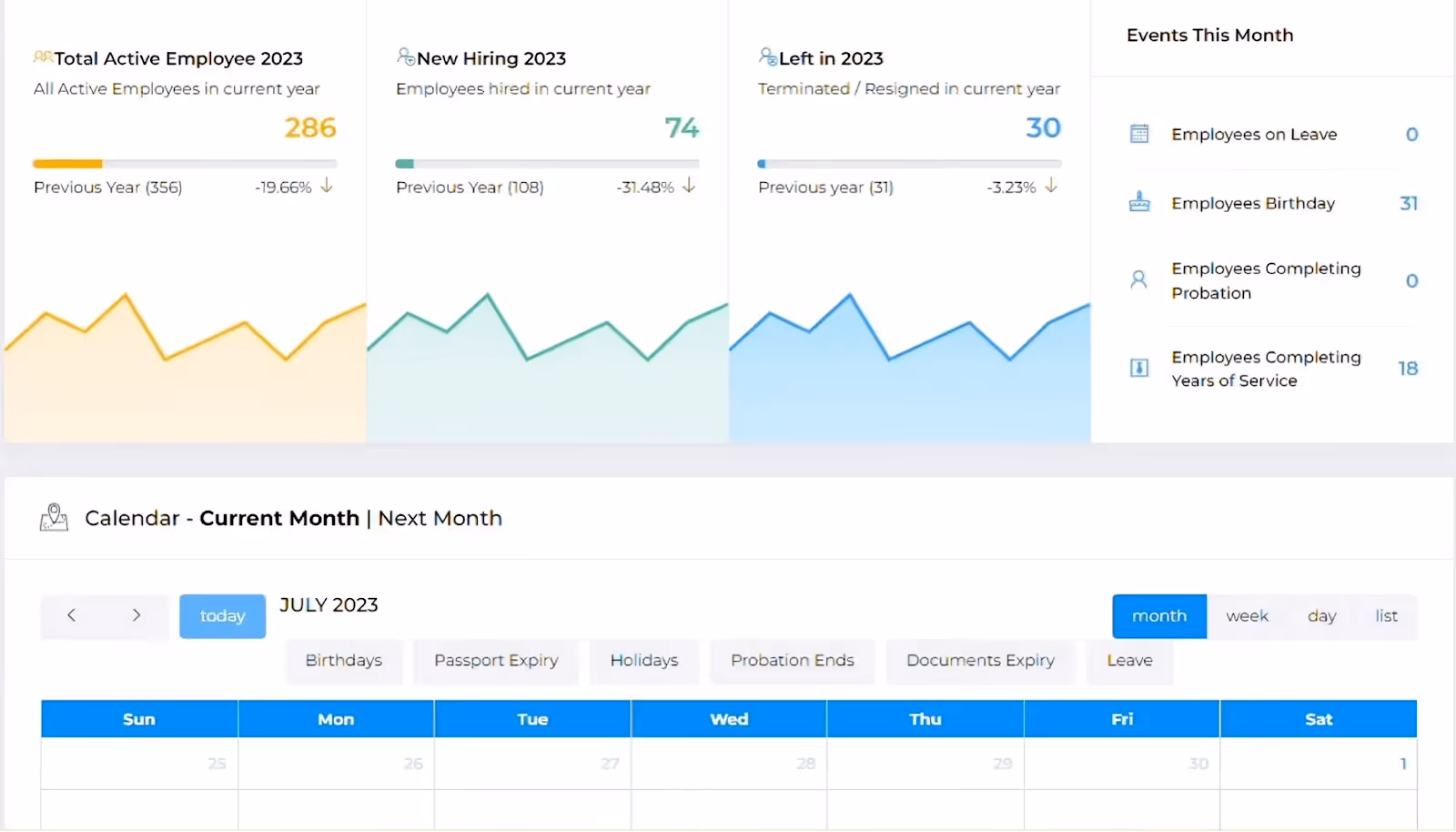
Task: Toggle the Holidays calendar filter
Action: point(644,661)
